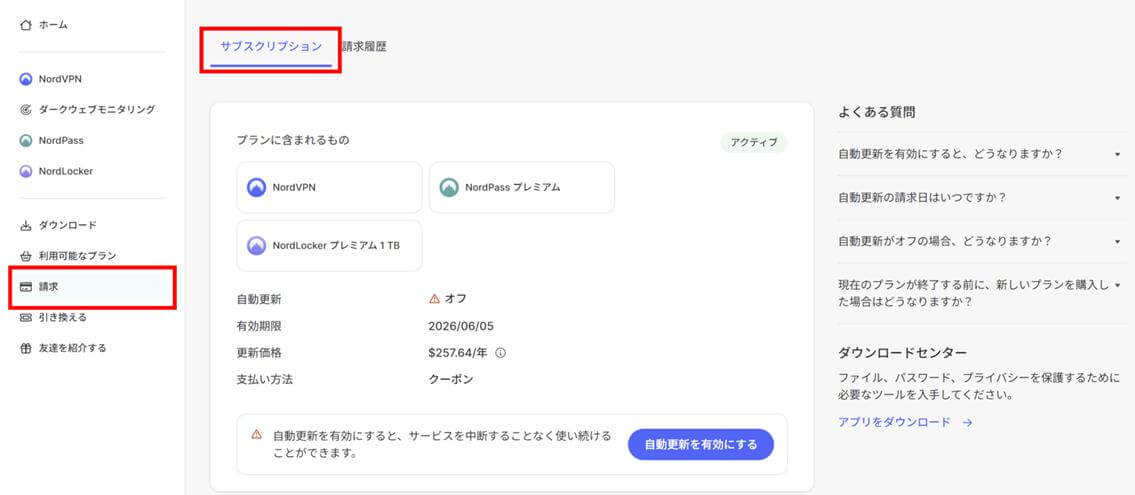Screen dimensions: 1135x495
Task: Expand FAQ 自動更新がオフの場合、どうなりますか？
Action: 981,241
